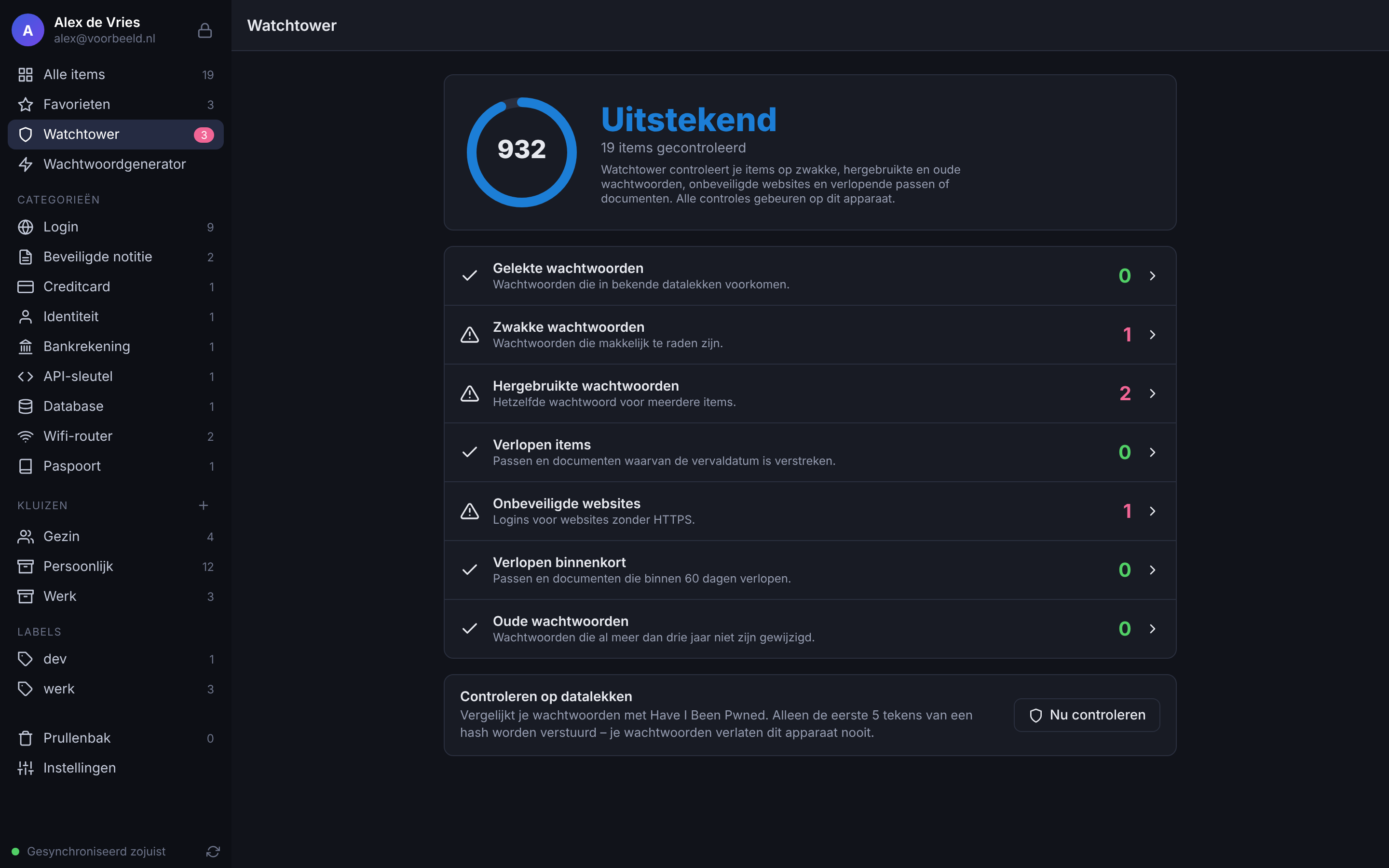Click the alex@voorbeeld.nl account email
This screenshot has height=868, width=1389.
(x=105, y=39)
